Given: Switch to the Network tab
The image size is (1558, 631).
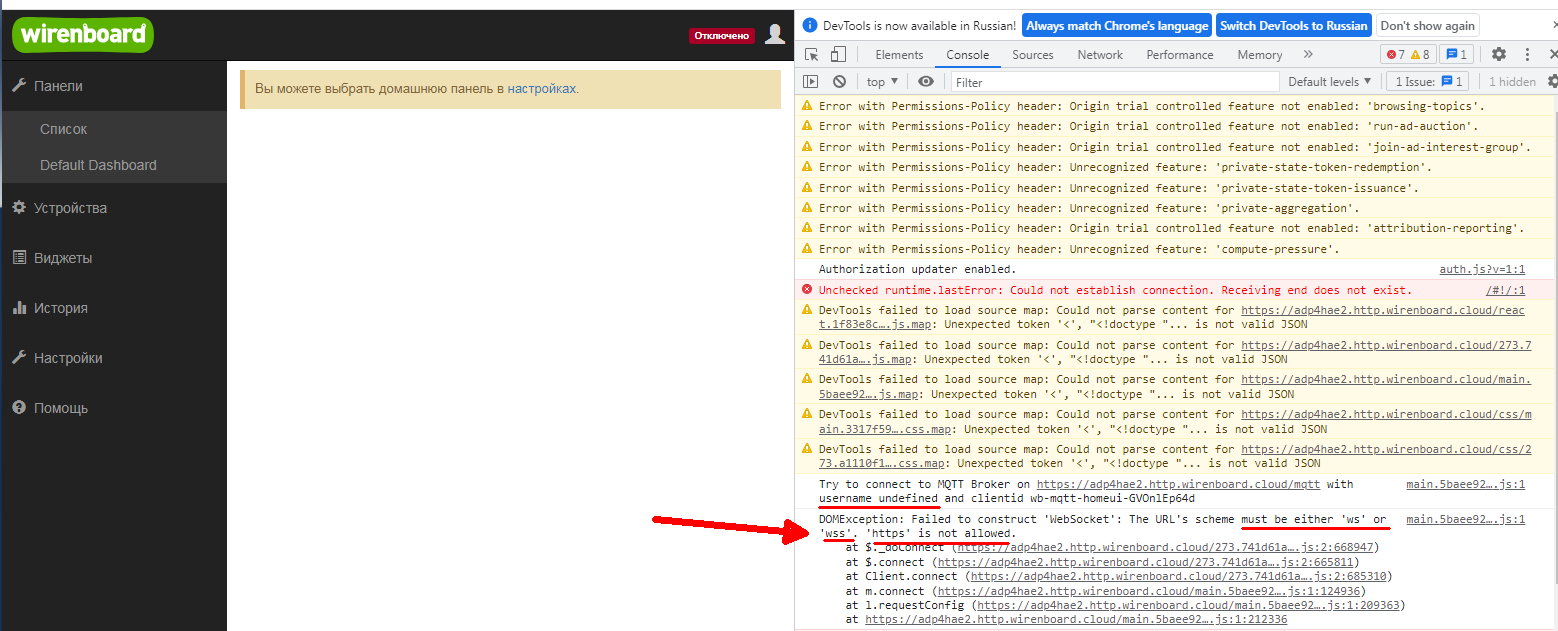Looking at the screenshot, I should 1100,55.
